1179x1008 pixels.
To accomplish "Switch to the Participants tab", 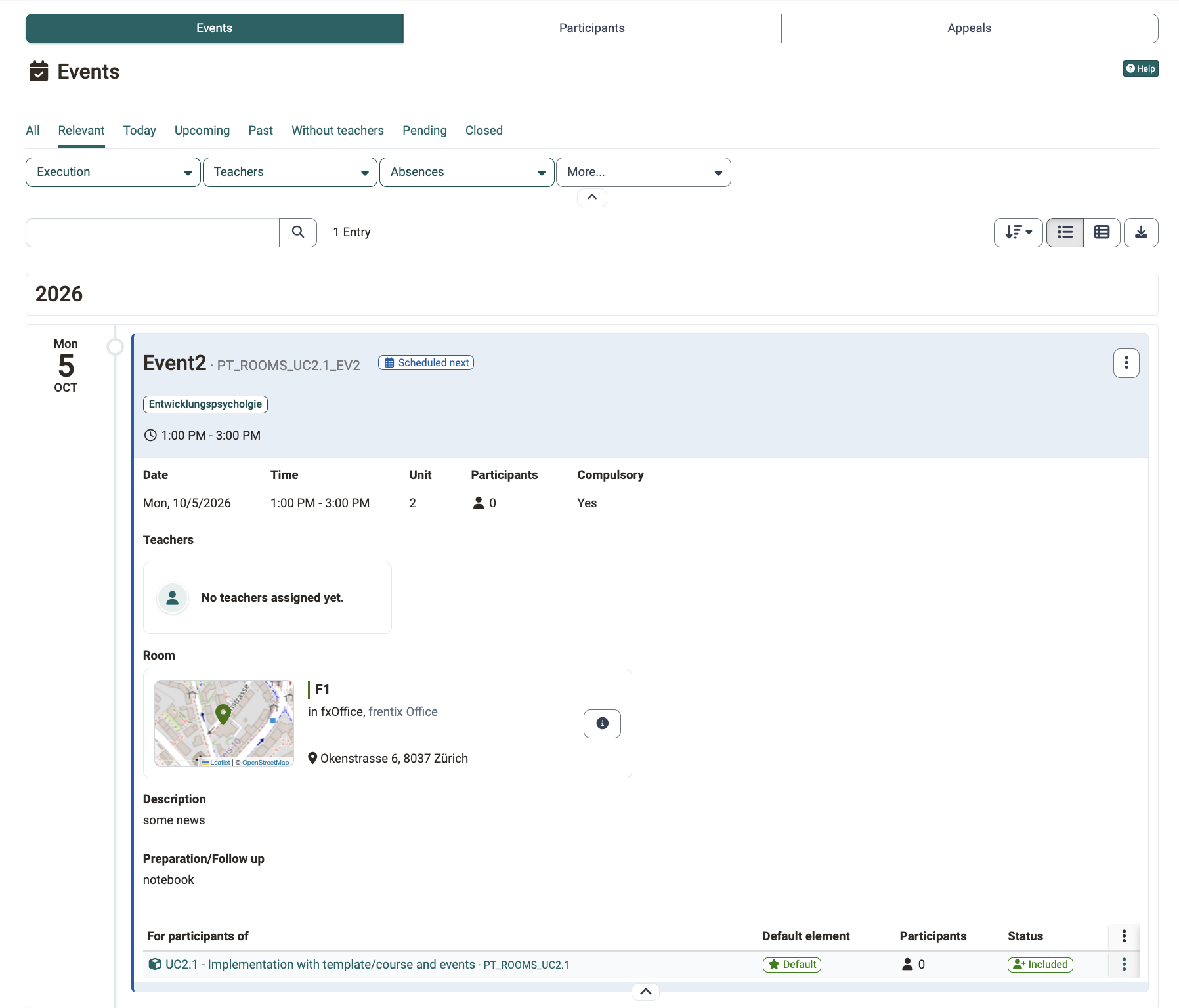I will [591, 28].
